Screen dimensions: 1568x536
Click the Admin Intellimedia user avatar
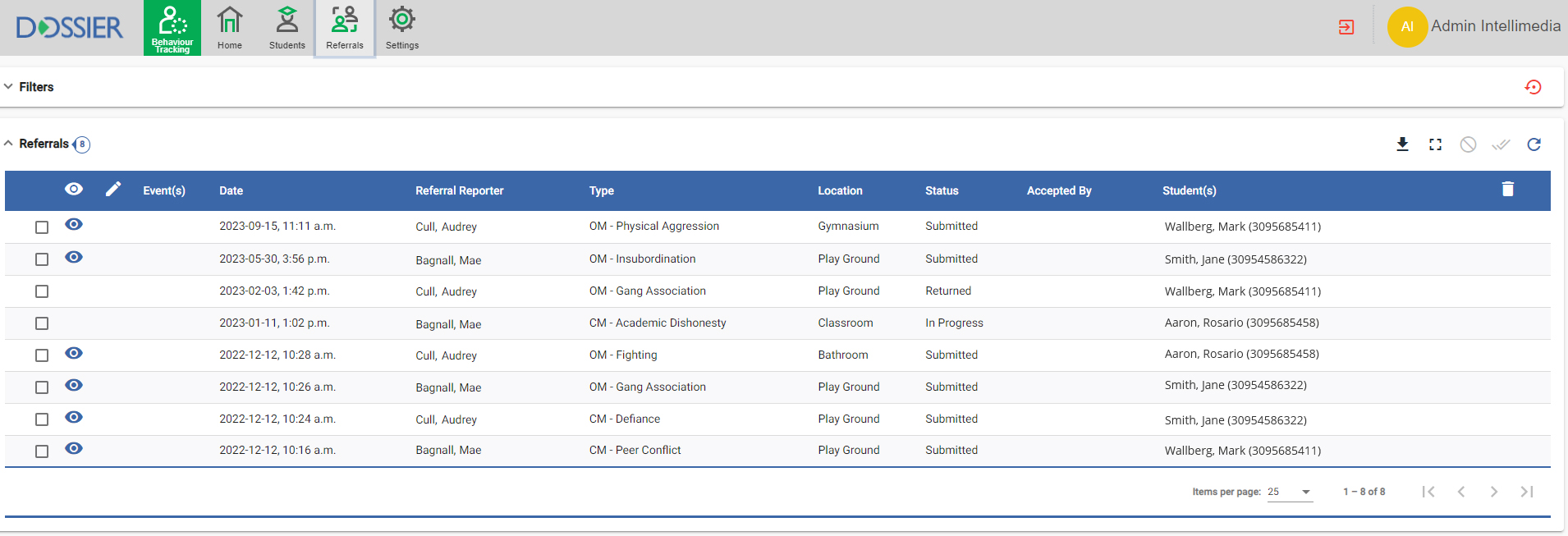(1407, 27)
